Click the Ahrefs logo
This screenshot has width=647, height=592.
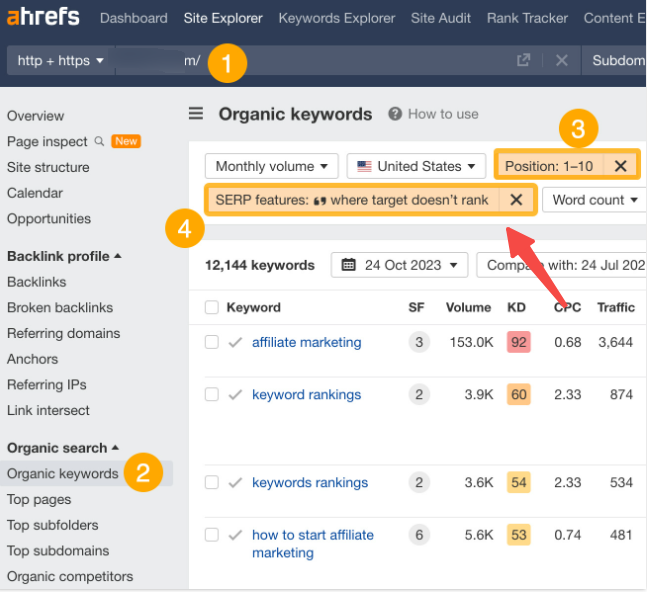point(43,17)
